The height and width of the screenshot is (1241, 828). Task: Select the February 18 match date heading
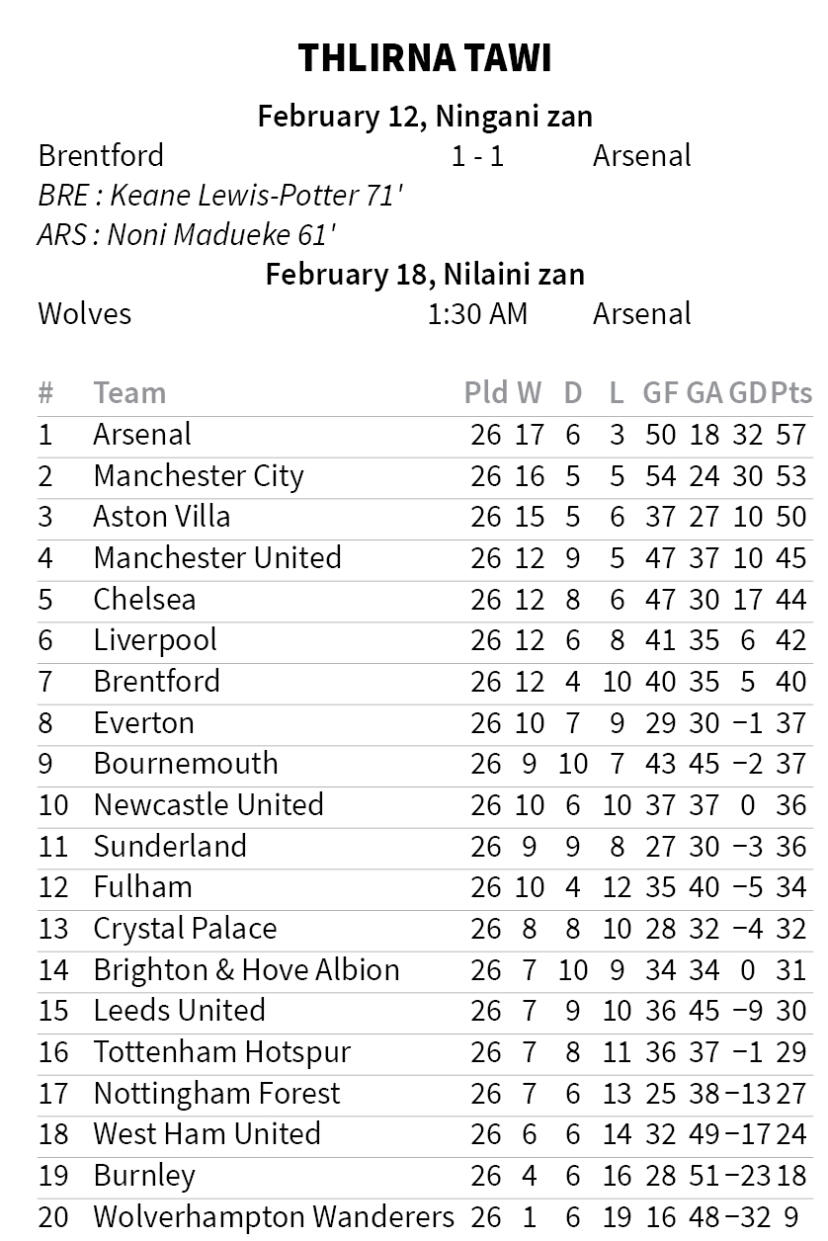[x=425, y=274]
